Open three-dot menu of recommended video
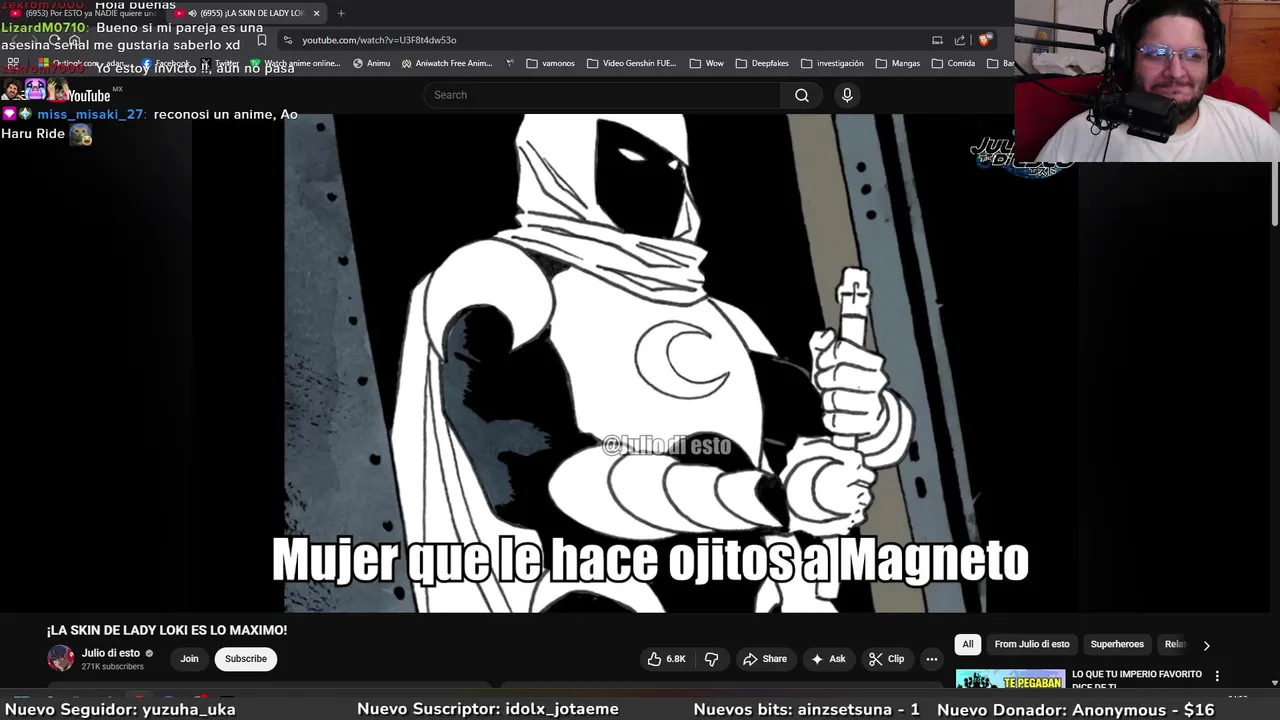The height and width of the screenshot is (720, 1280). (1217, 676)
